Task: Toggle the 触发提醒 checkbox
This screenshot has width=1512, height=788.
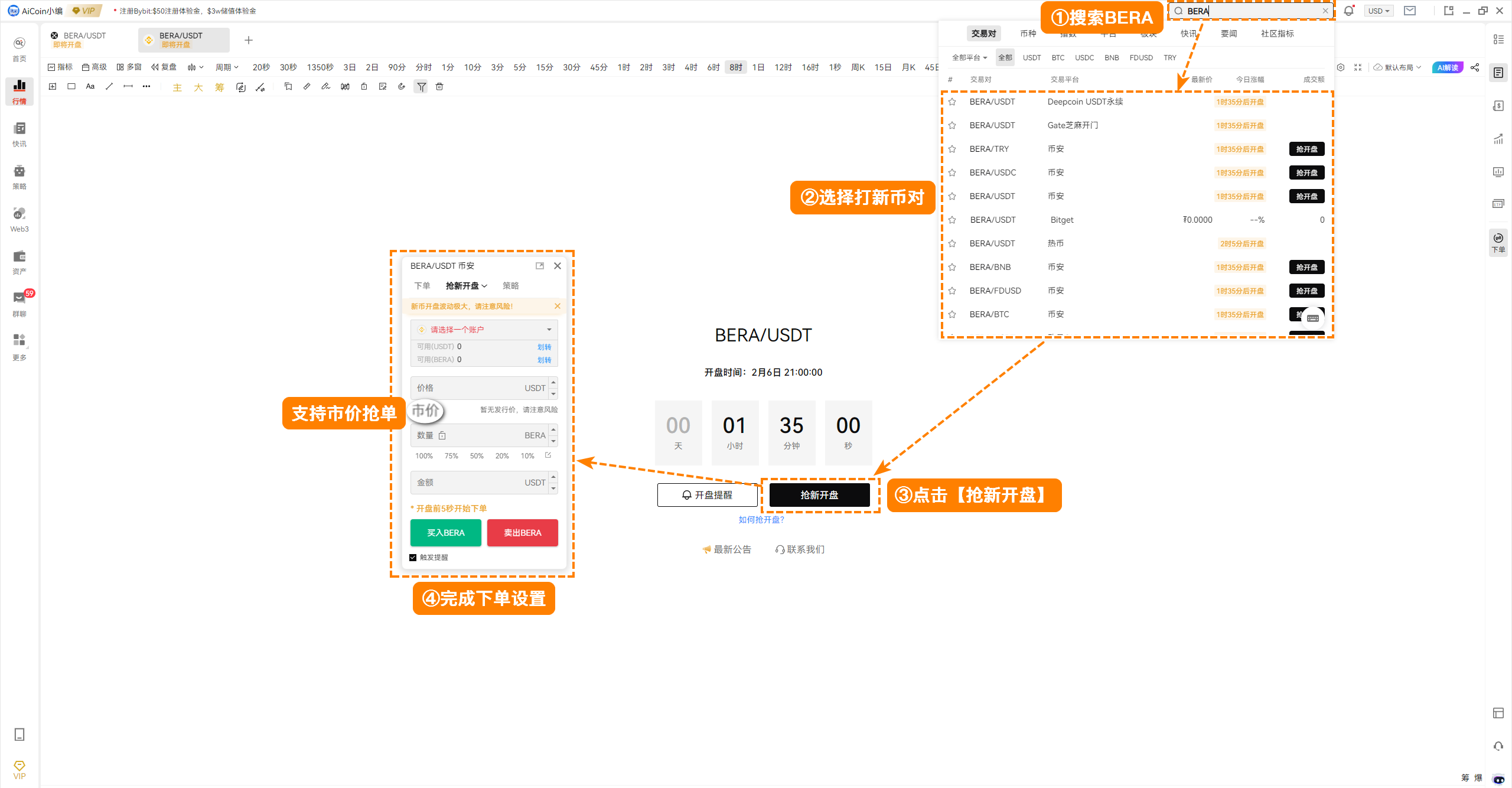Action: [x=413, y=558]
